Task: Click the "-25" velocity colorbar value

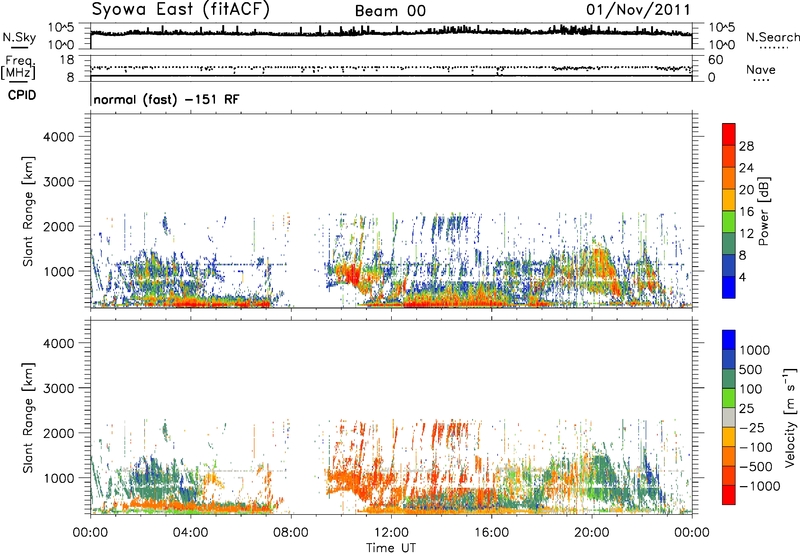Action: [752, 428]
